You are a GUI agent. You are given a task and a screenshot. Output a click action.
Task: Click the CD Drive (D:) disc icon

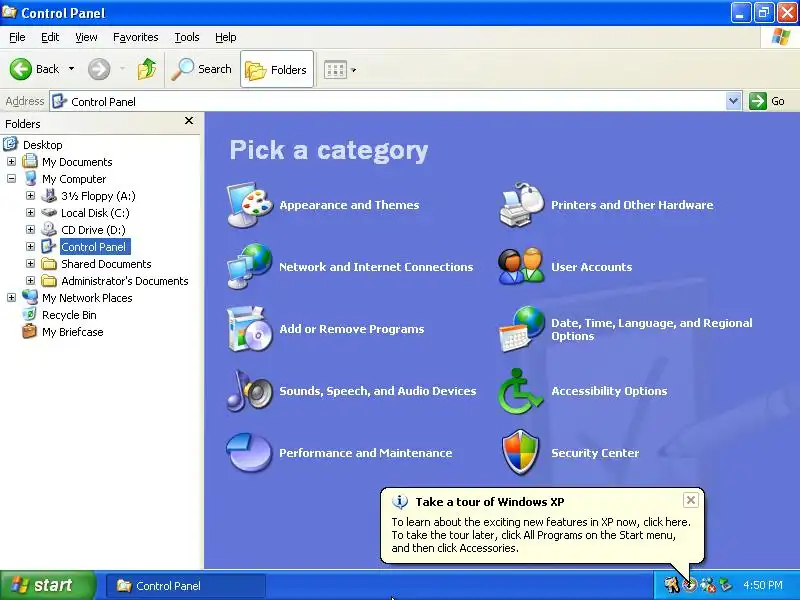pos(49,230)
